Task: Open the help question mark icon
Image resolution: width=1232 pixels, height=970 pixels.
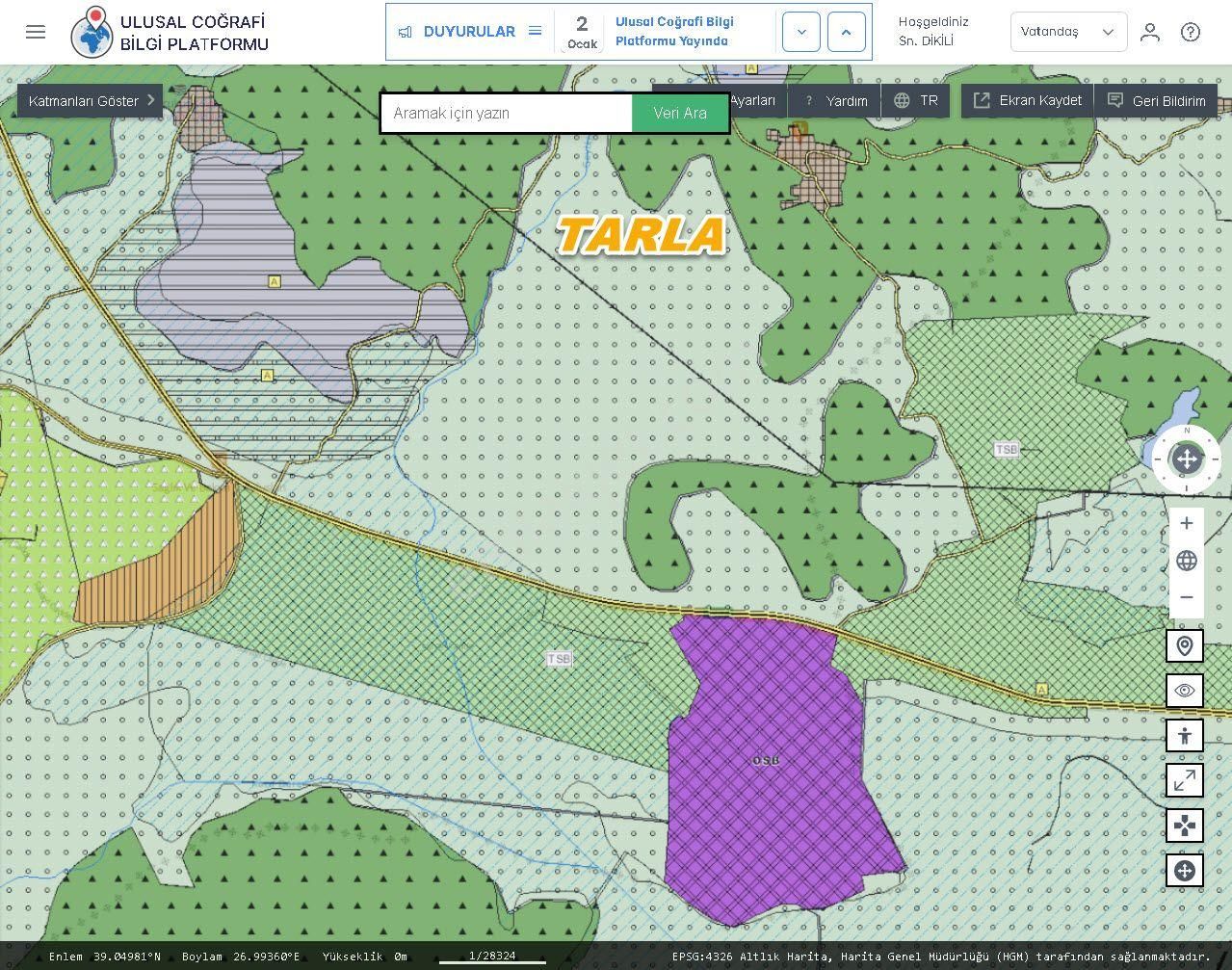Action: click(1191, 32)
